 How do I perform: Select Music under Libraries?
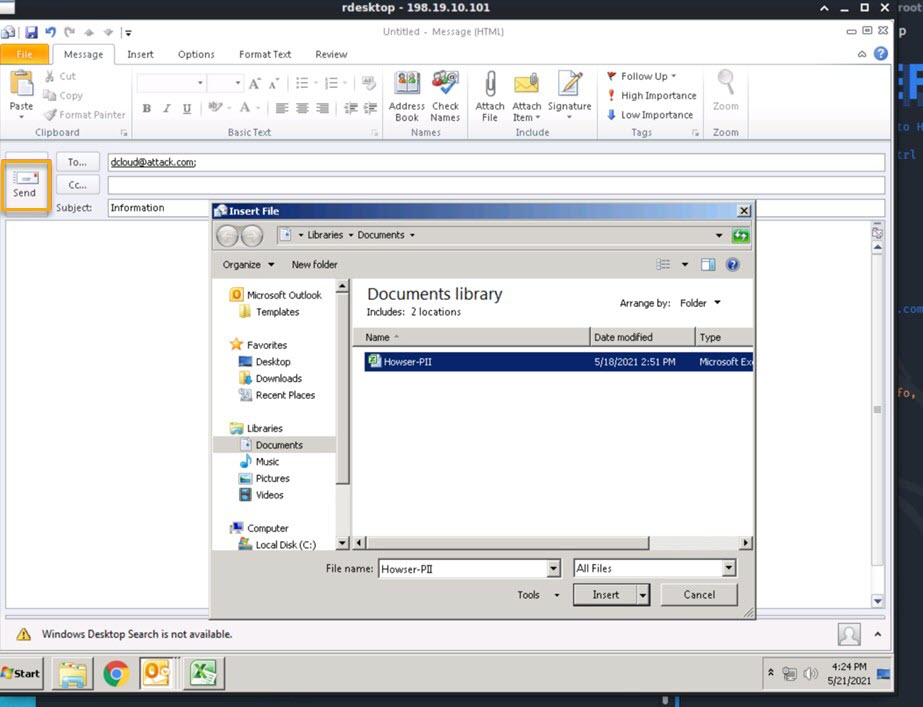(260, 462)
